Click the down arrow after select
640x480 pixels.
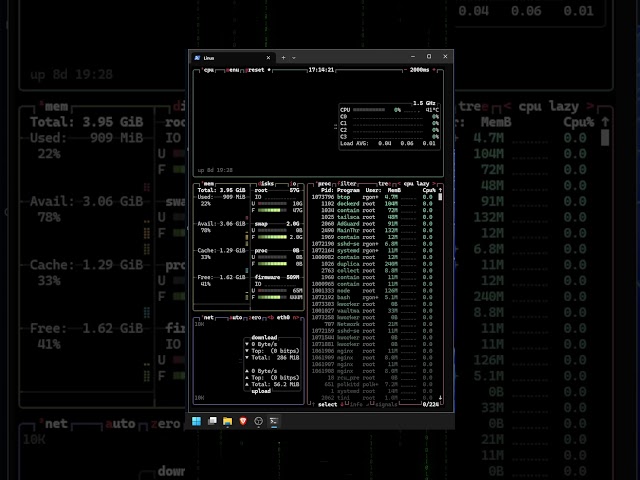(342, 404)
